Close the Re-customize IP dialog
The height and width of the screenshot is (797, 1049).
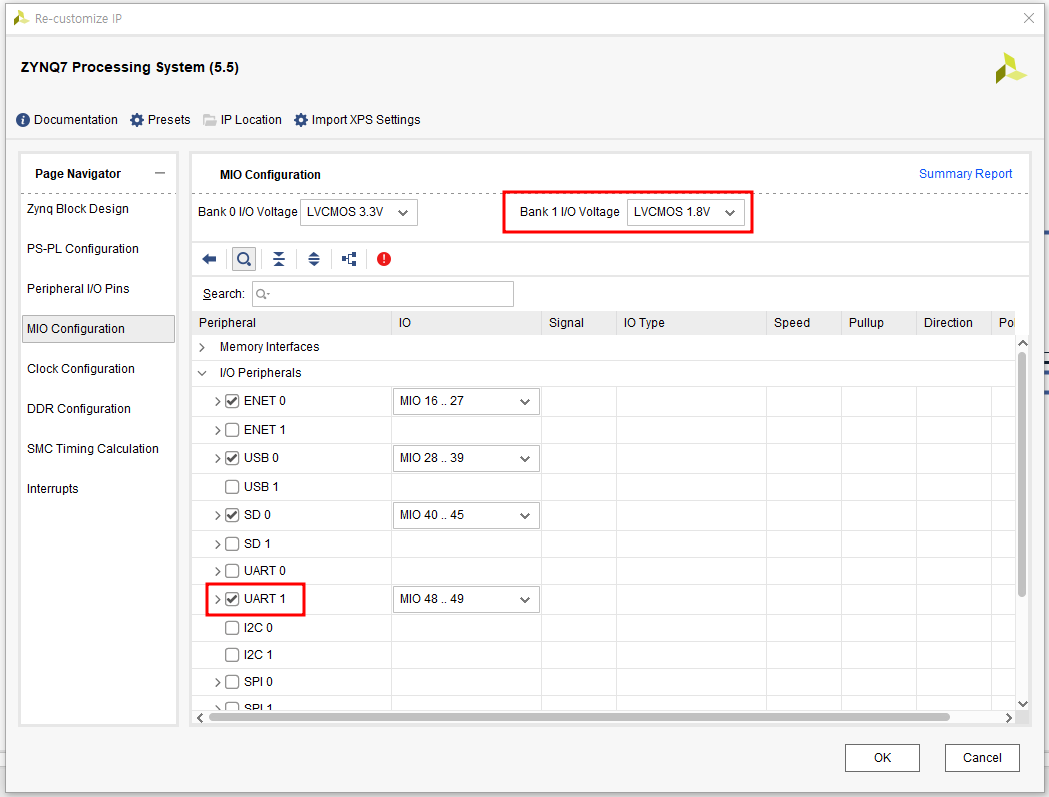pyautogui.click(x=1029, y=19)
